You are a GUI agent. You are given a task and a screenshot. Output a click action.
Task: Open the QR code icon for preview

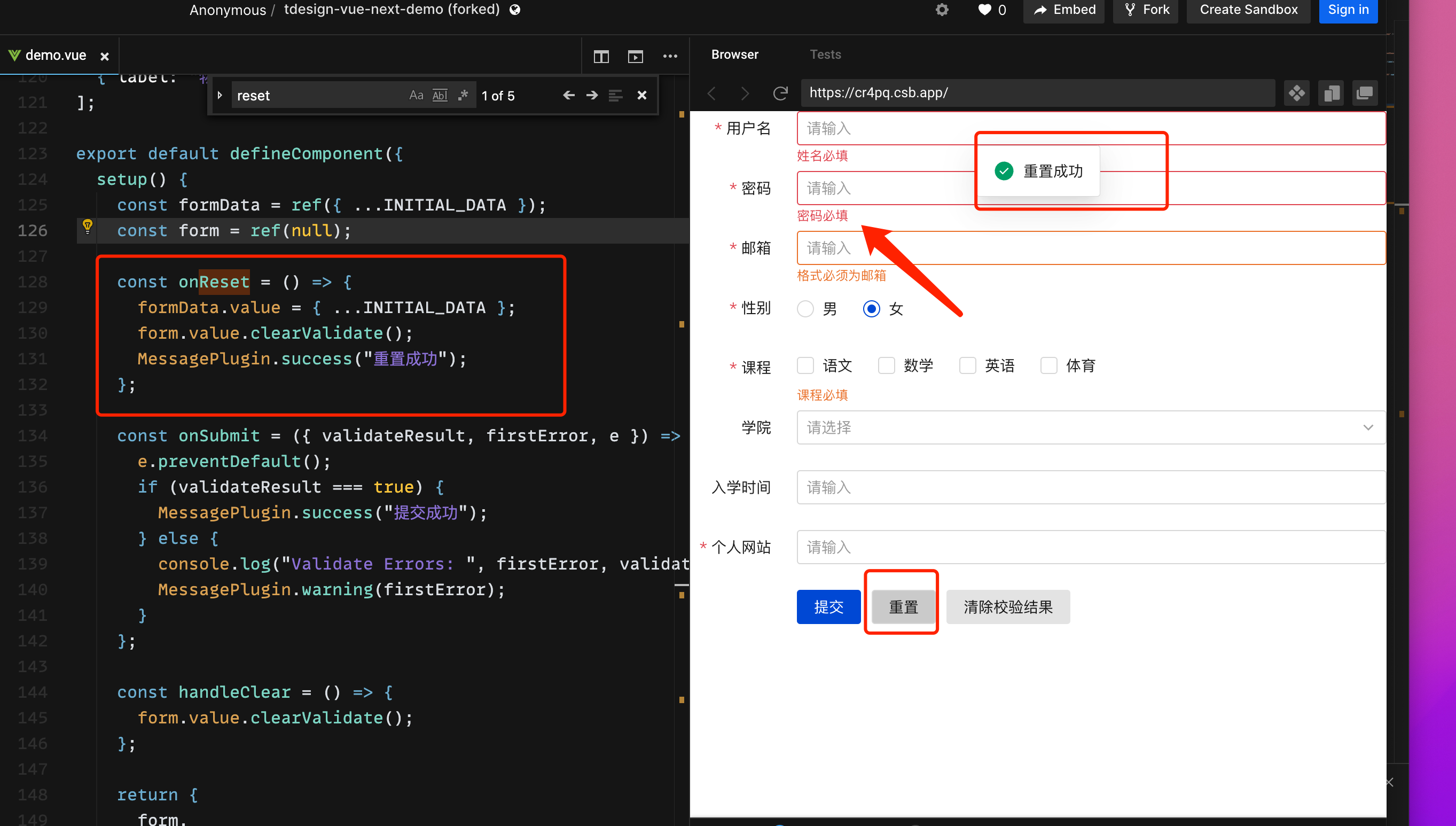[1297, 92]
